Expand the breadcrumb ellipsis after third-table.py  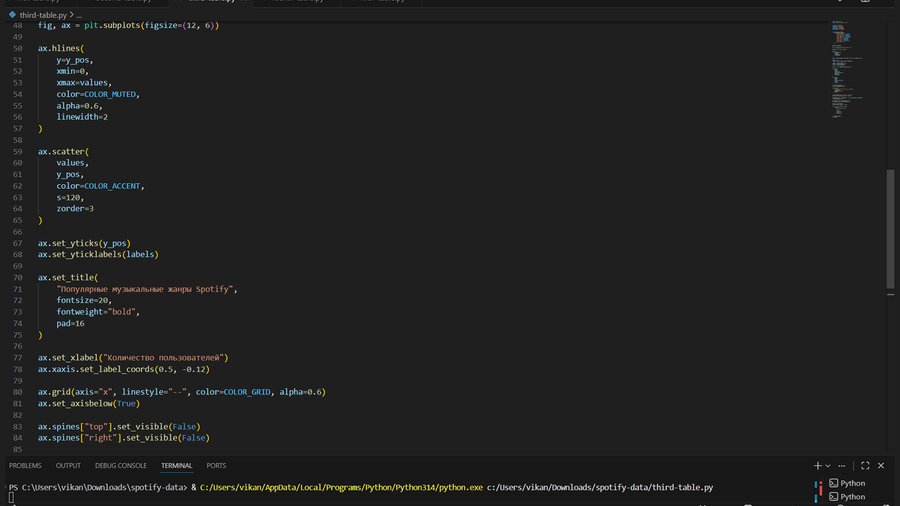pos(79,16)
